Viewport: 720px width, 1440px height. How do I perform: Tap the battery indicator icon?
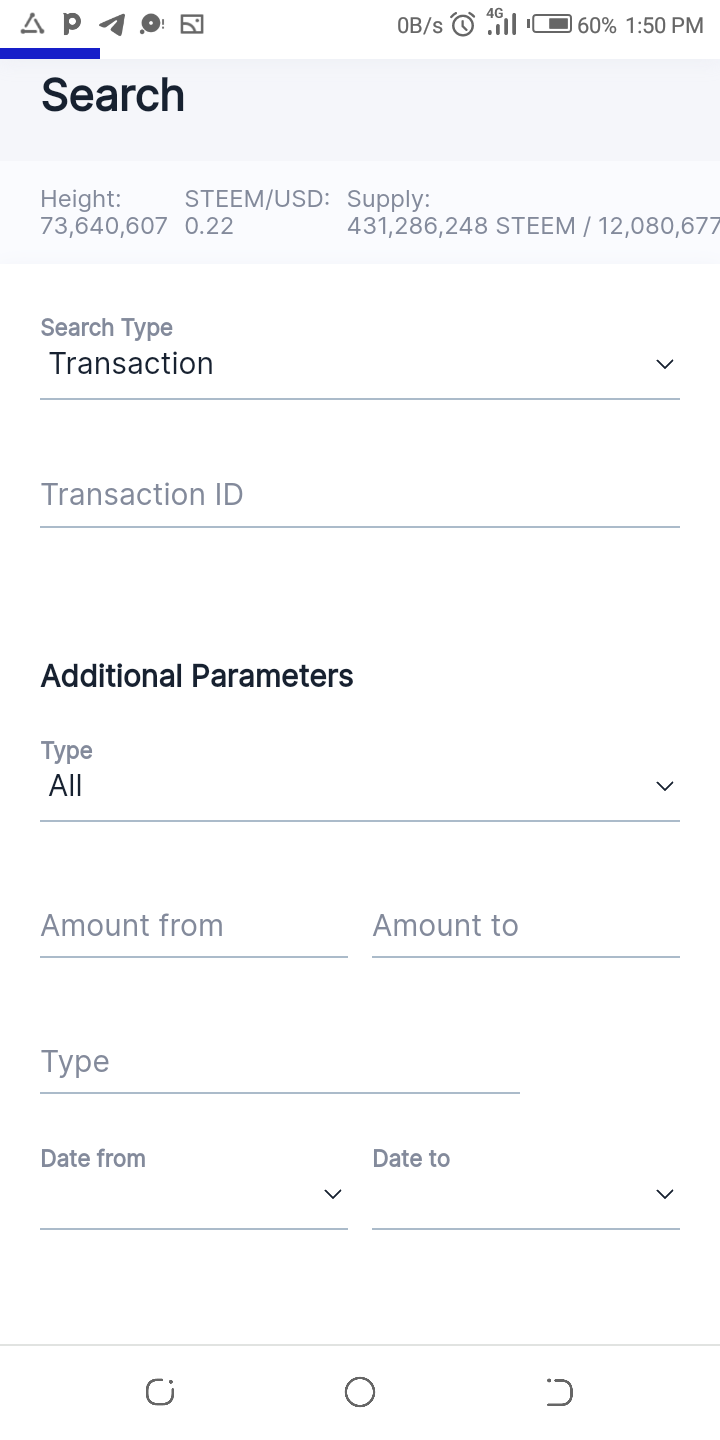[551, 25]
